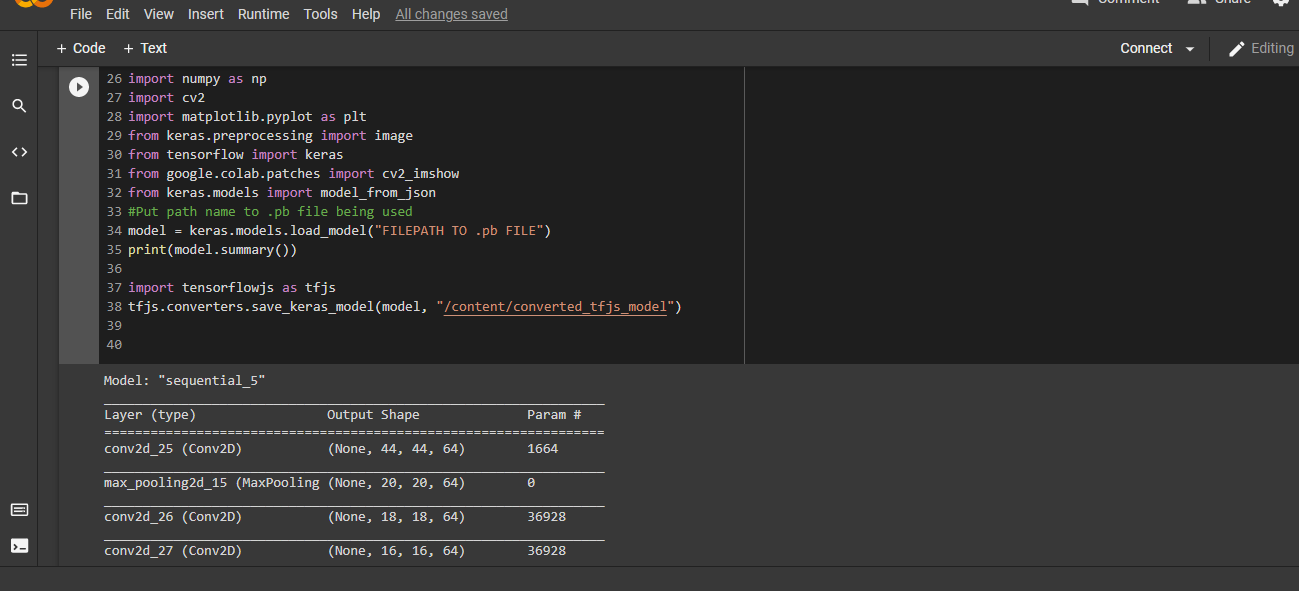Image resolution: width=1299 pixels, height=591 pixels.
Task: Open the Insert menu
Action: click(x=206, y=14)
